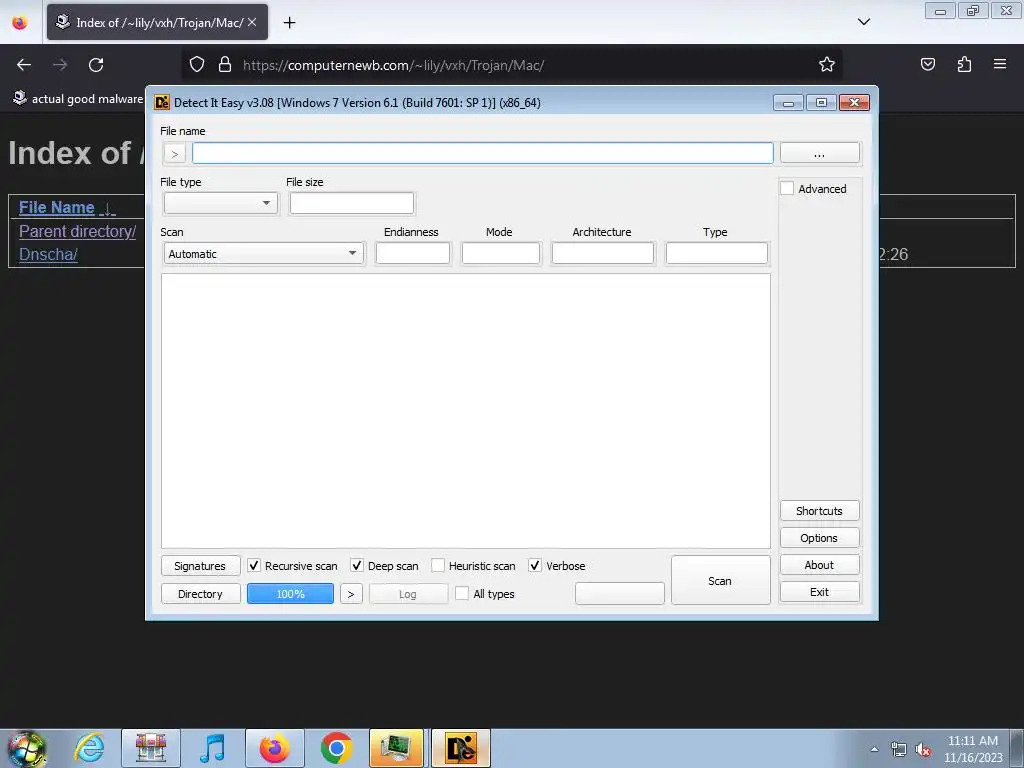Click the Endianness field
Image resolution: width=1024 pixels, height=768 pixels.
[413, 253]
